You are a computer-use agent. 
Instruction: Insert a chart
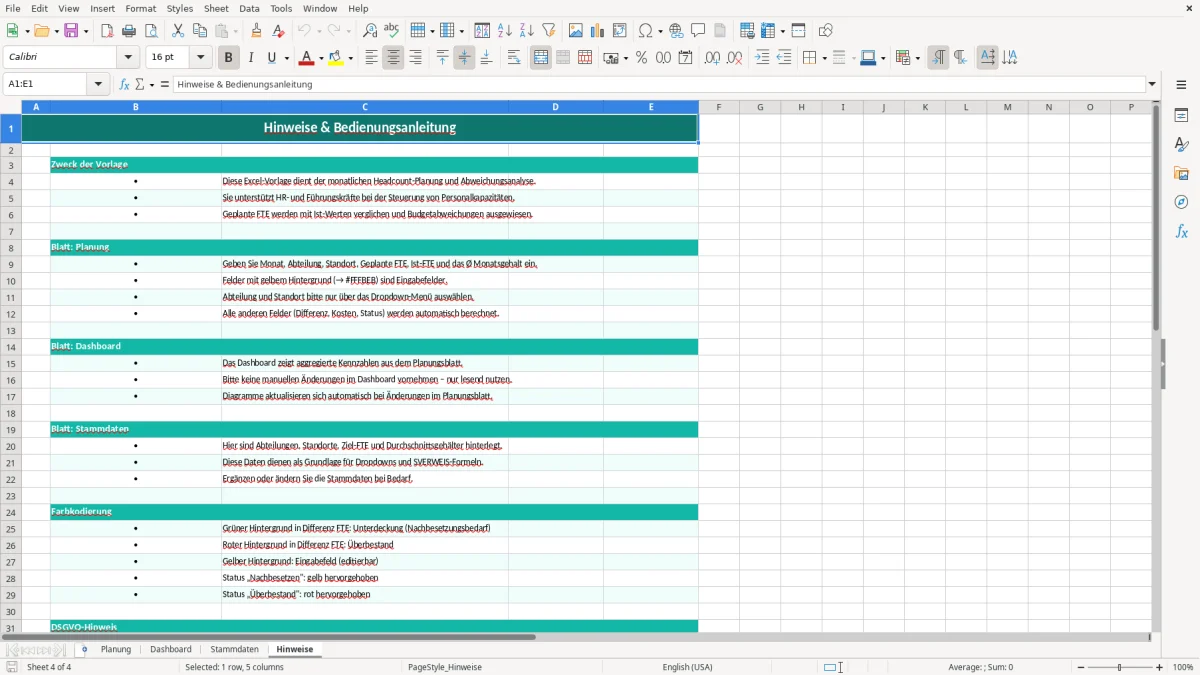point(598,31)
